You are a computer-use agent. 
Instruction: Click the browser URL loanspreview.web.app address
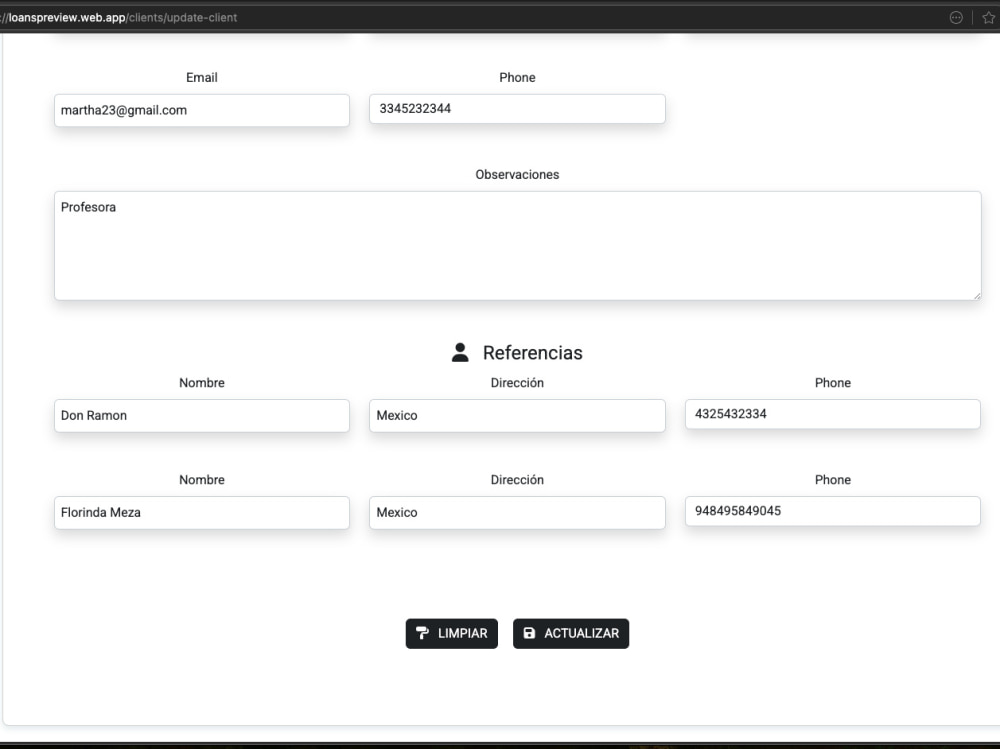click(120, 18)
